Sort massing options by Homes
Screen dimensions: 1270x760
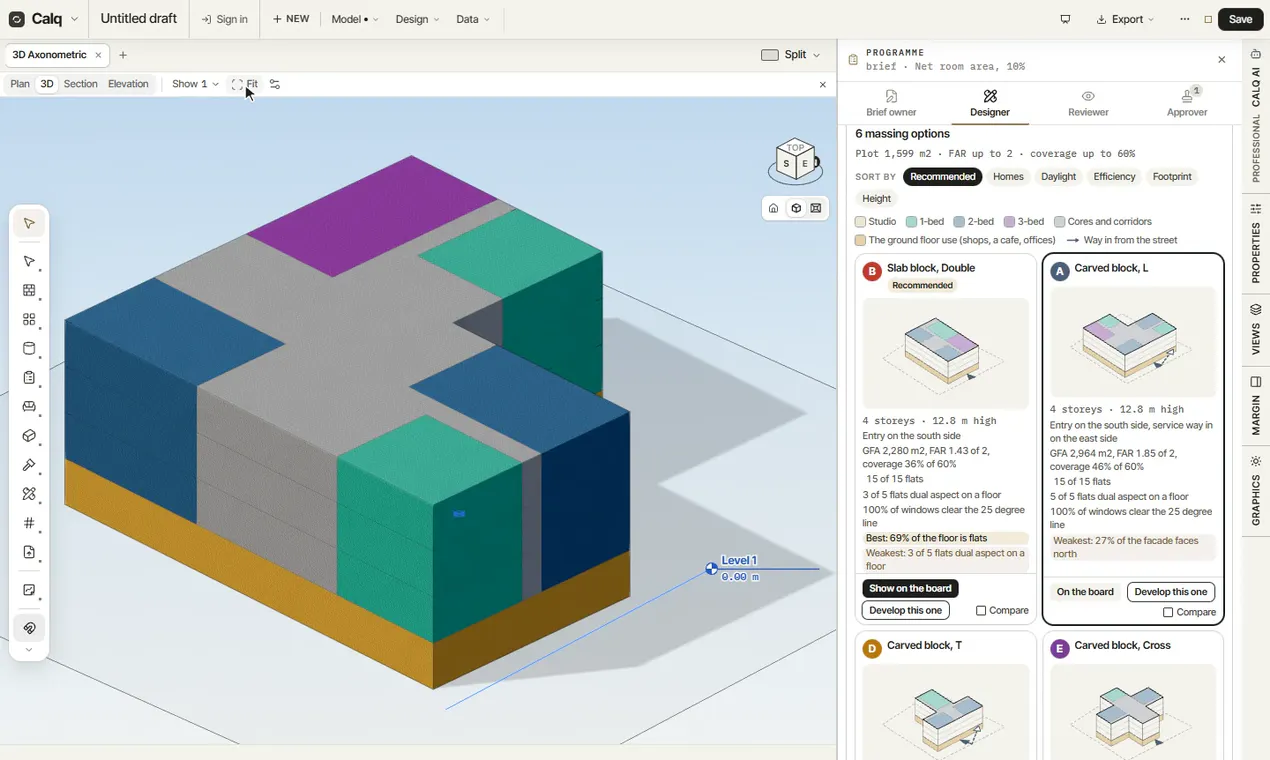click(1008, 177)
